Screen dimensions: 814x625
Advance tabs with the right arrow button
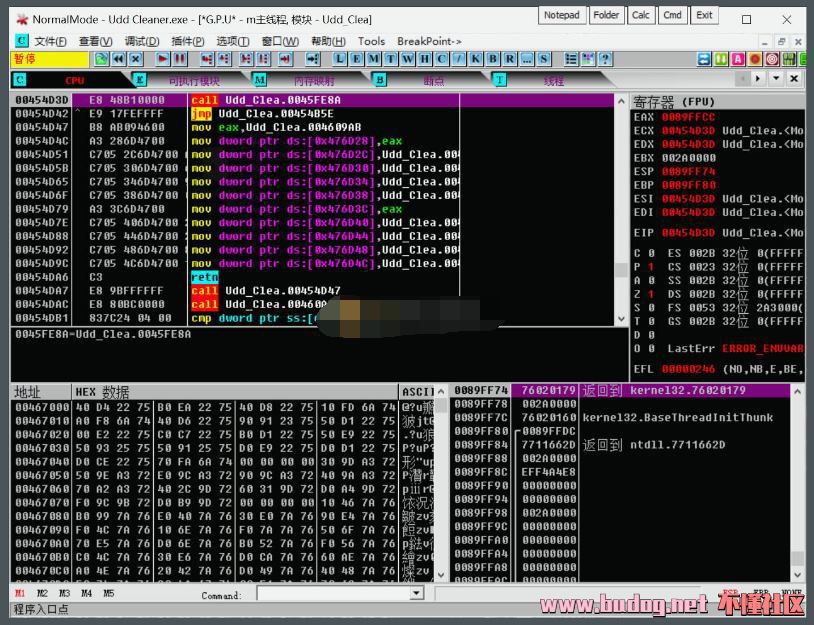click(758, 78)
